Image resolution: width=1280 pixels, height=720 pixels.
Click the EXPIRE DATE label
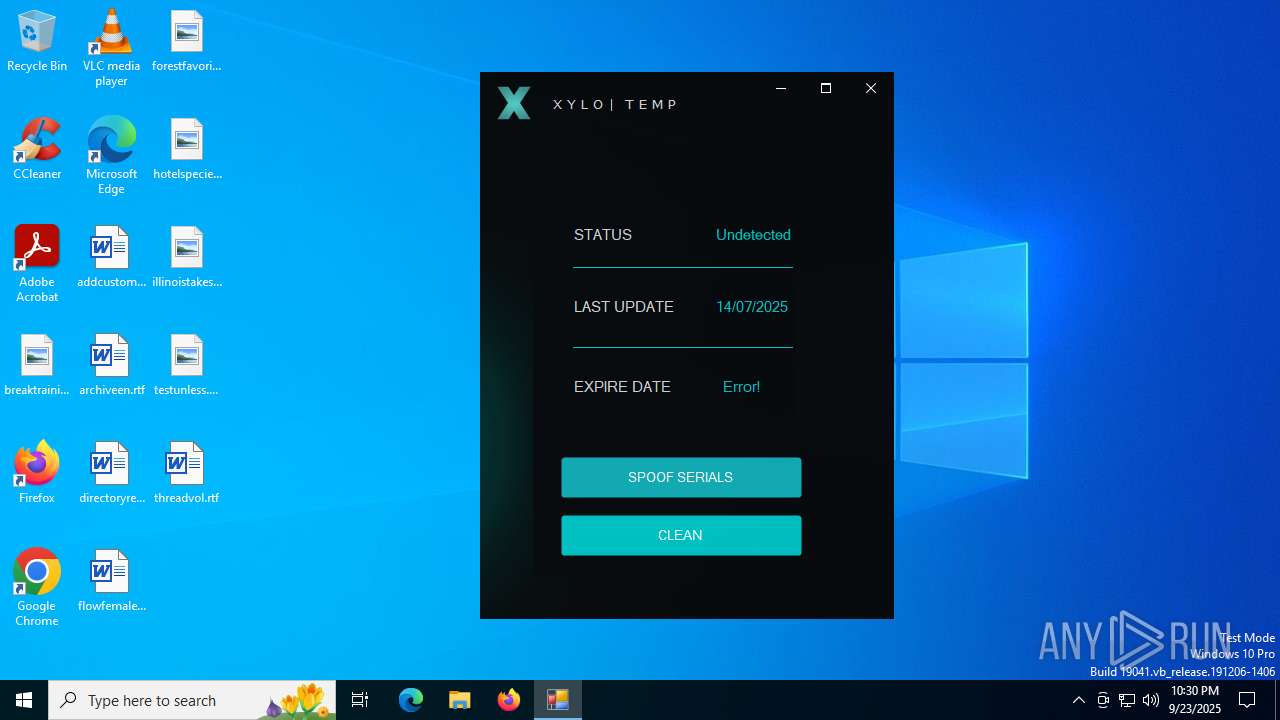pyautogui.click(x=622, y=387)
